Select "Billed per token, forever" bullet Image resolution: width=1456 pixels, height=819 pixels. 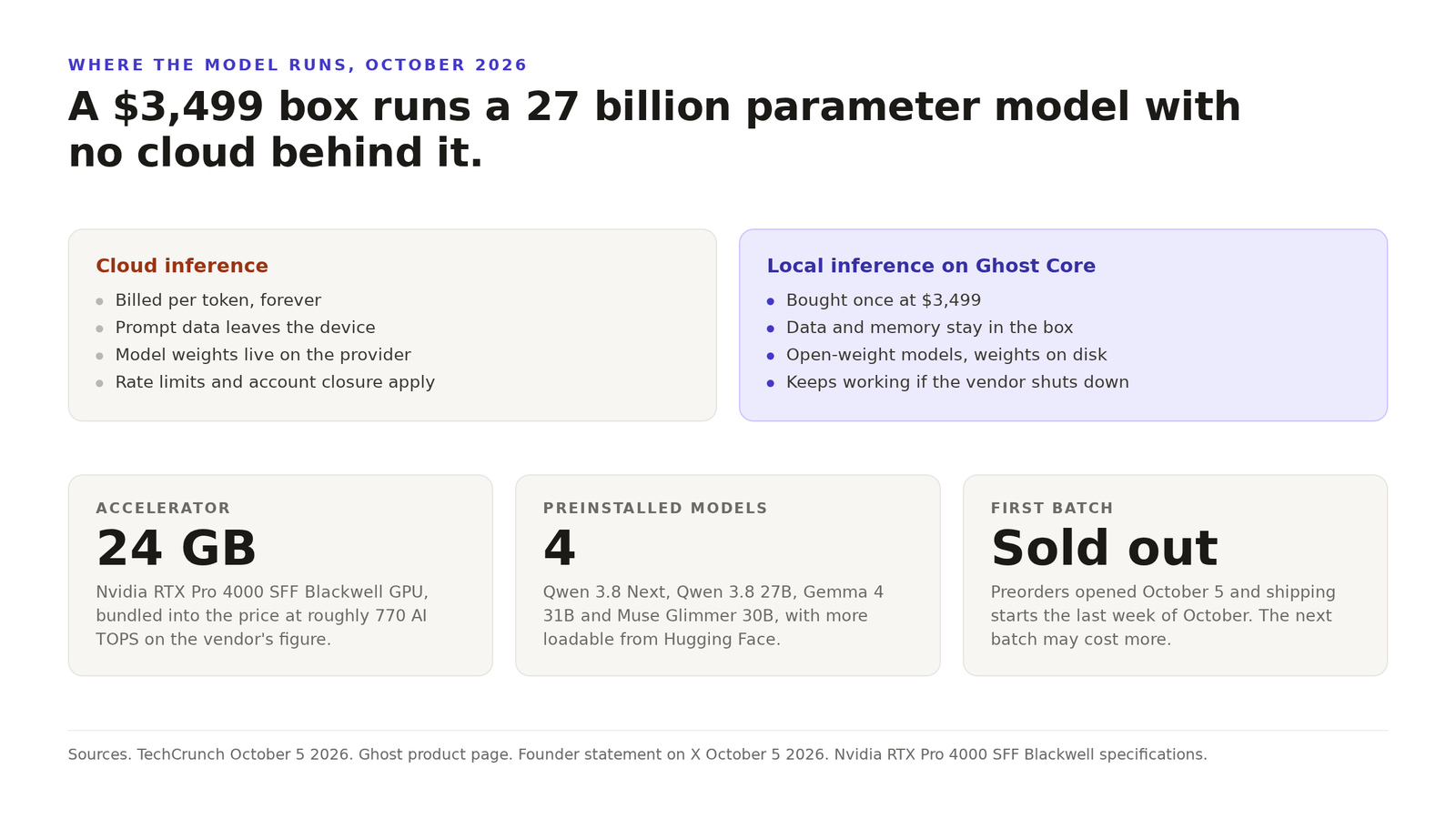point(218,300)
